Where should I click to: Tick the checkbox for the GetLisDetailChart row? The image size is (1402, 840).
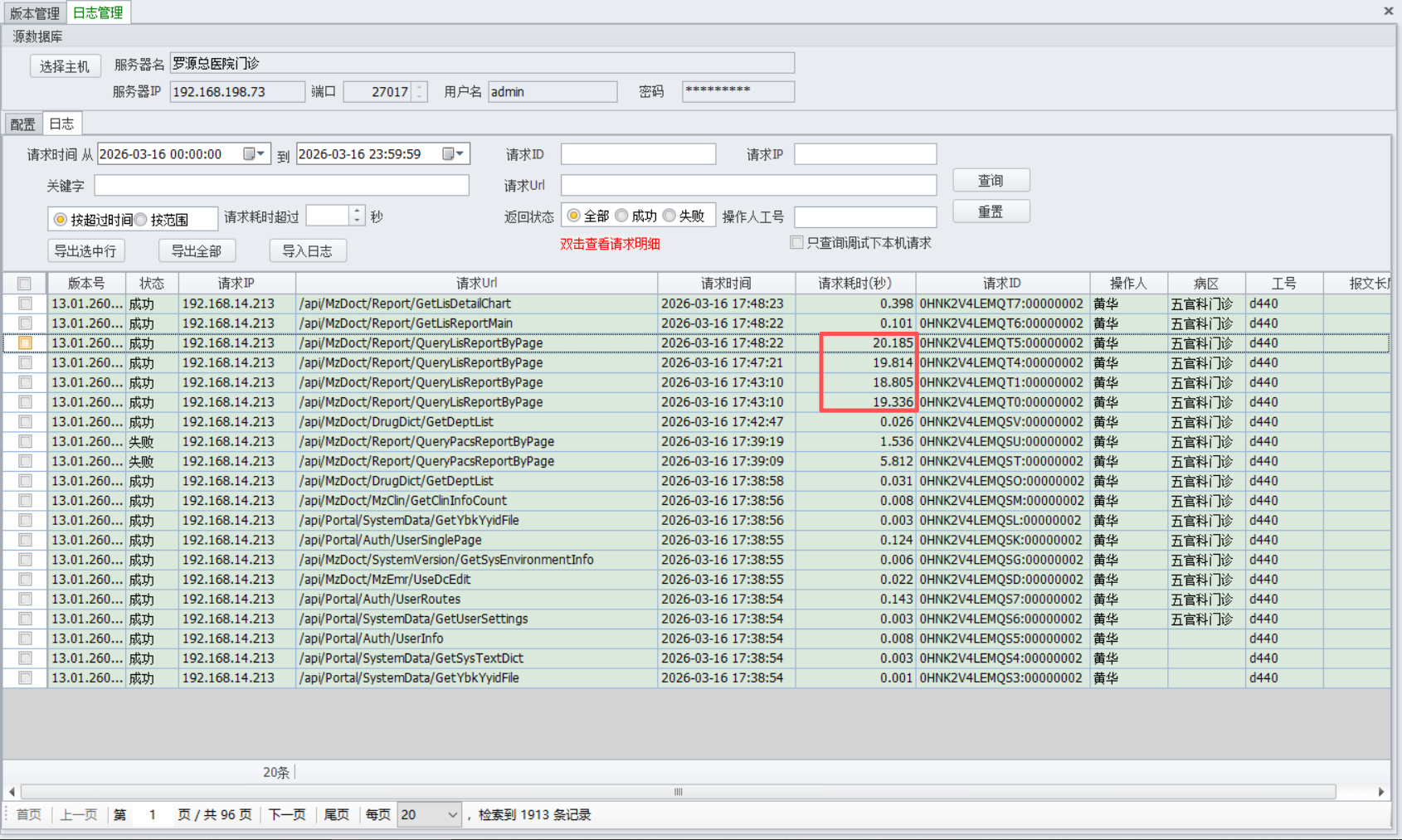click(x=26, y=303)
